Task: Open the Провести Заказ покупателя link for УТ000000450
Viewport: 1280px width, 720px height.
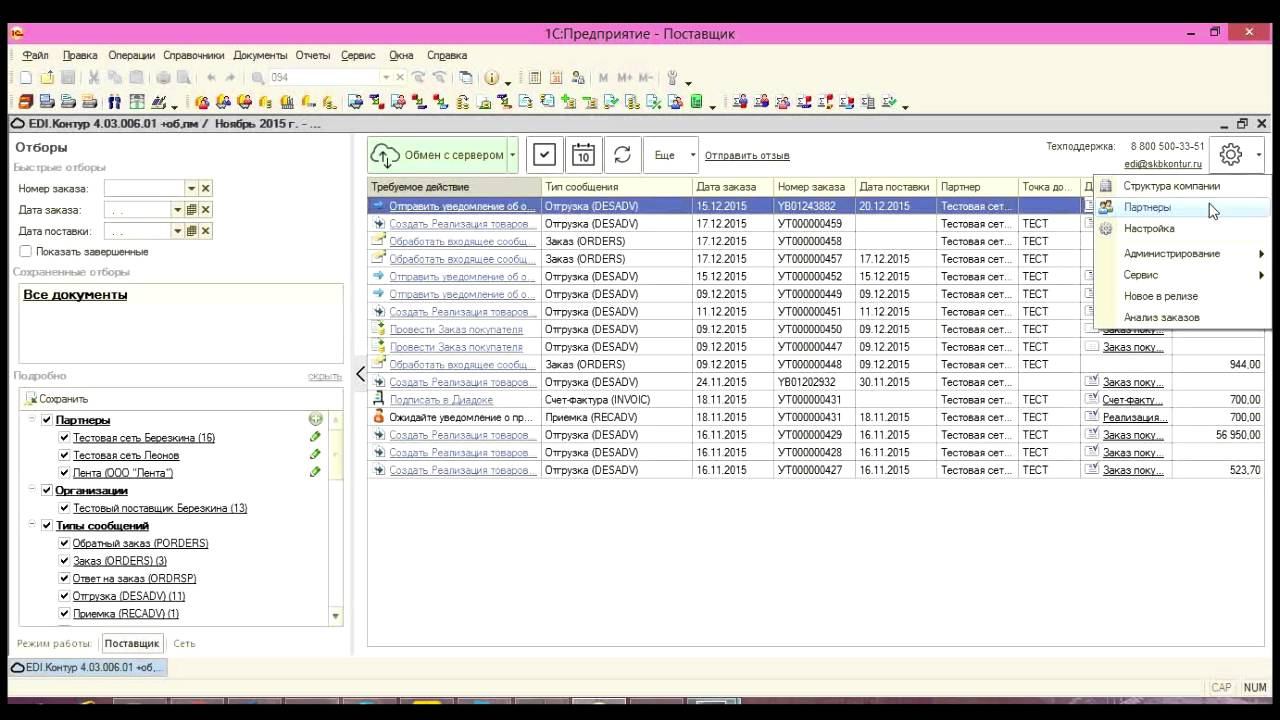Action: coord(456,329)
